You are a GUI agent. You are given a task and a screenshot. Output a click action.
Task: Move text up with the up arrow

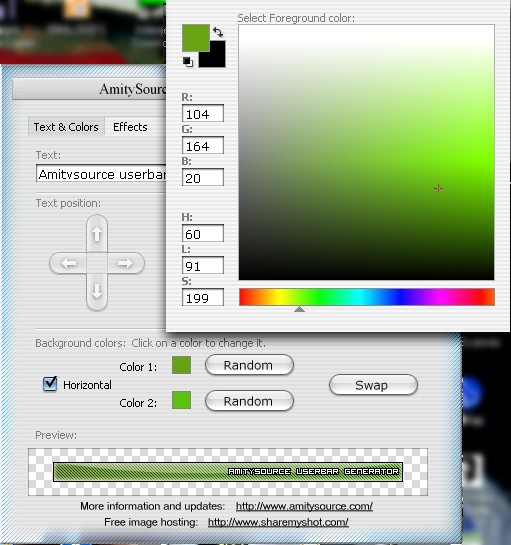click(97, 234)
